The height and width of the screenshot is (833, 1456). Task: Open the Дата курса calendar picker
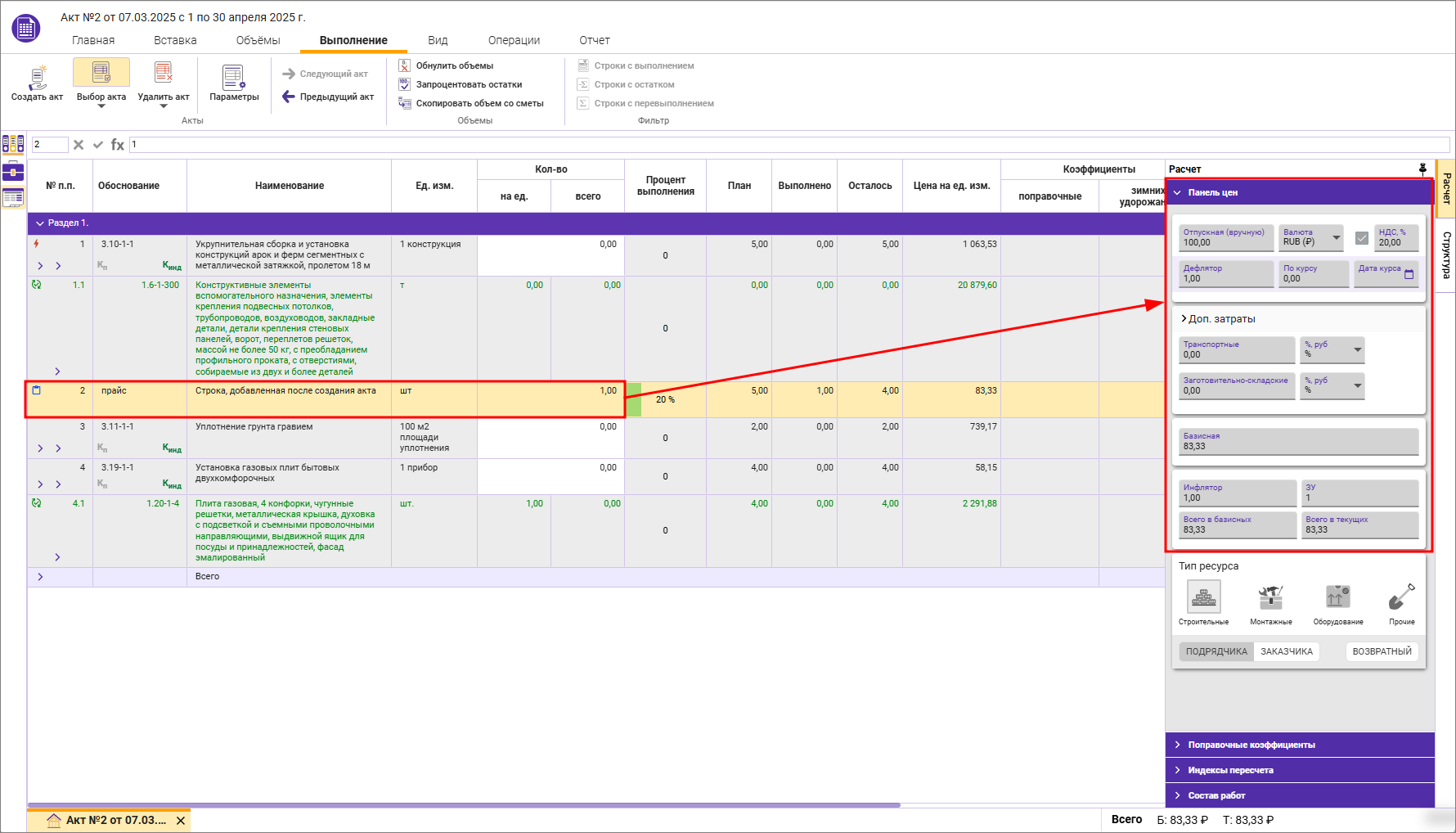(1409, 274)
